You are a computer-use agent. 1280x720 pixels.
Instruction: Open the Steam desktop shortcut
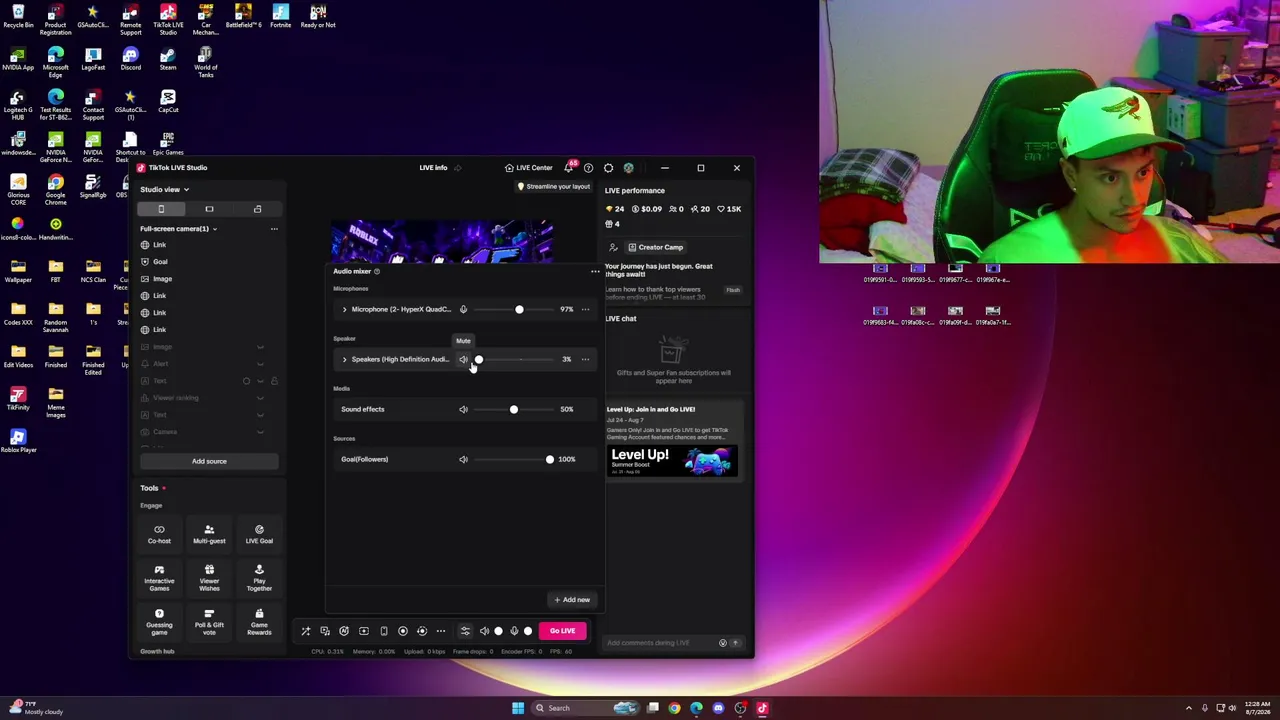(x=168, y=58)
